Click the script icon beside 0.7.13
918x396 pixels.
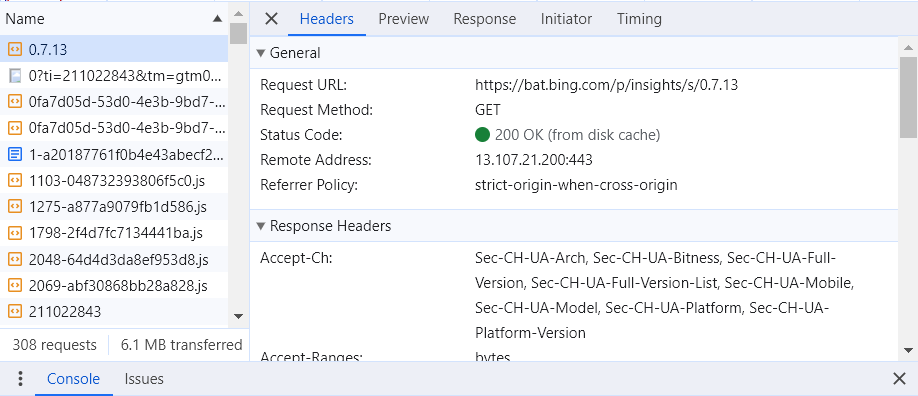click(15, 50)
